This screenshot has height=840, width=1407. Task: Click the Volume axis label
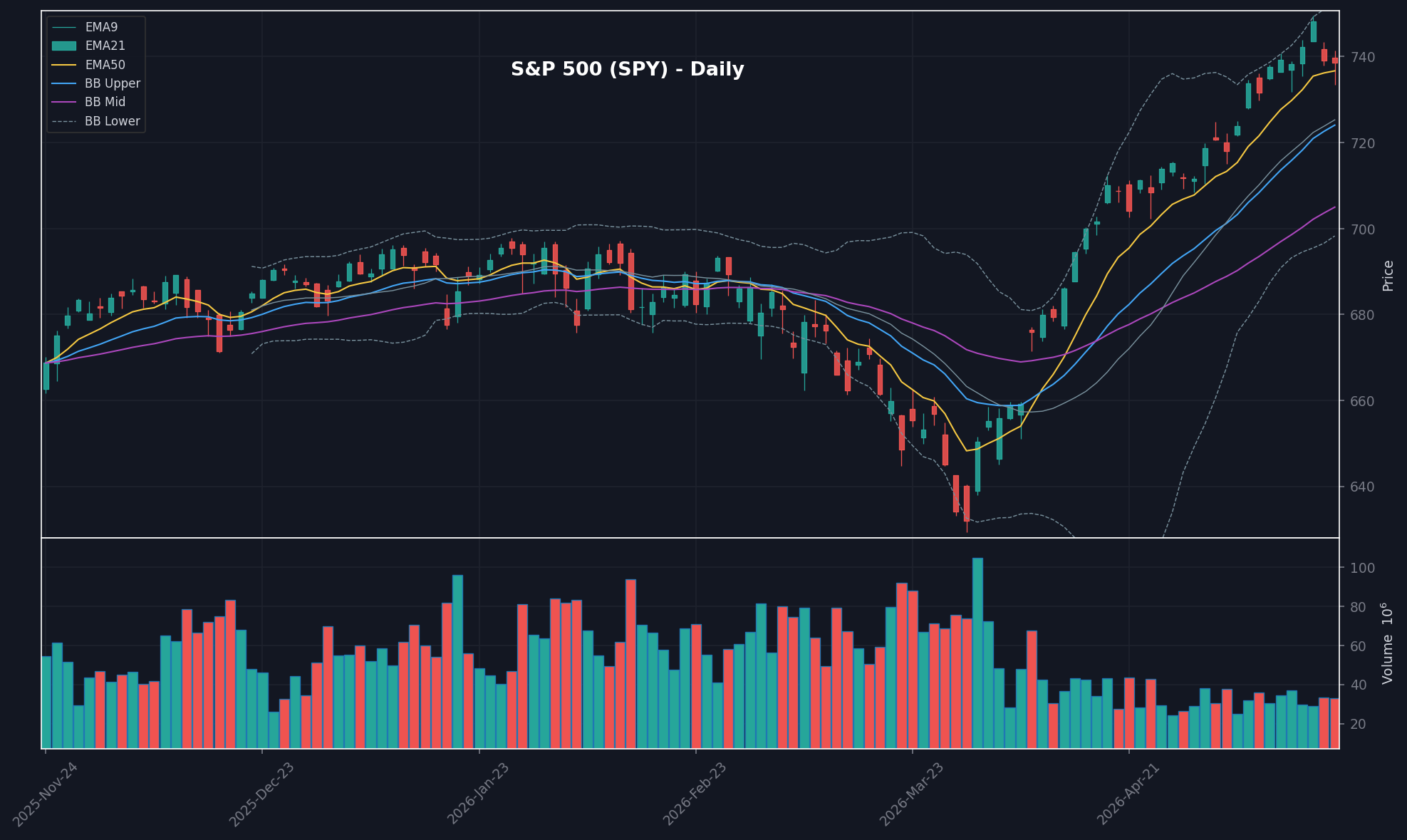pyautogui.click(x=1388, y=643)
